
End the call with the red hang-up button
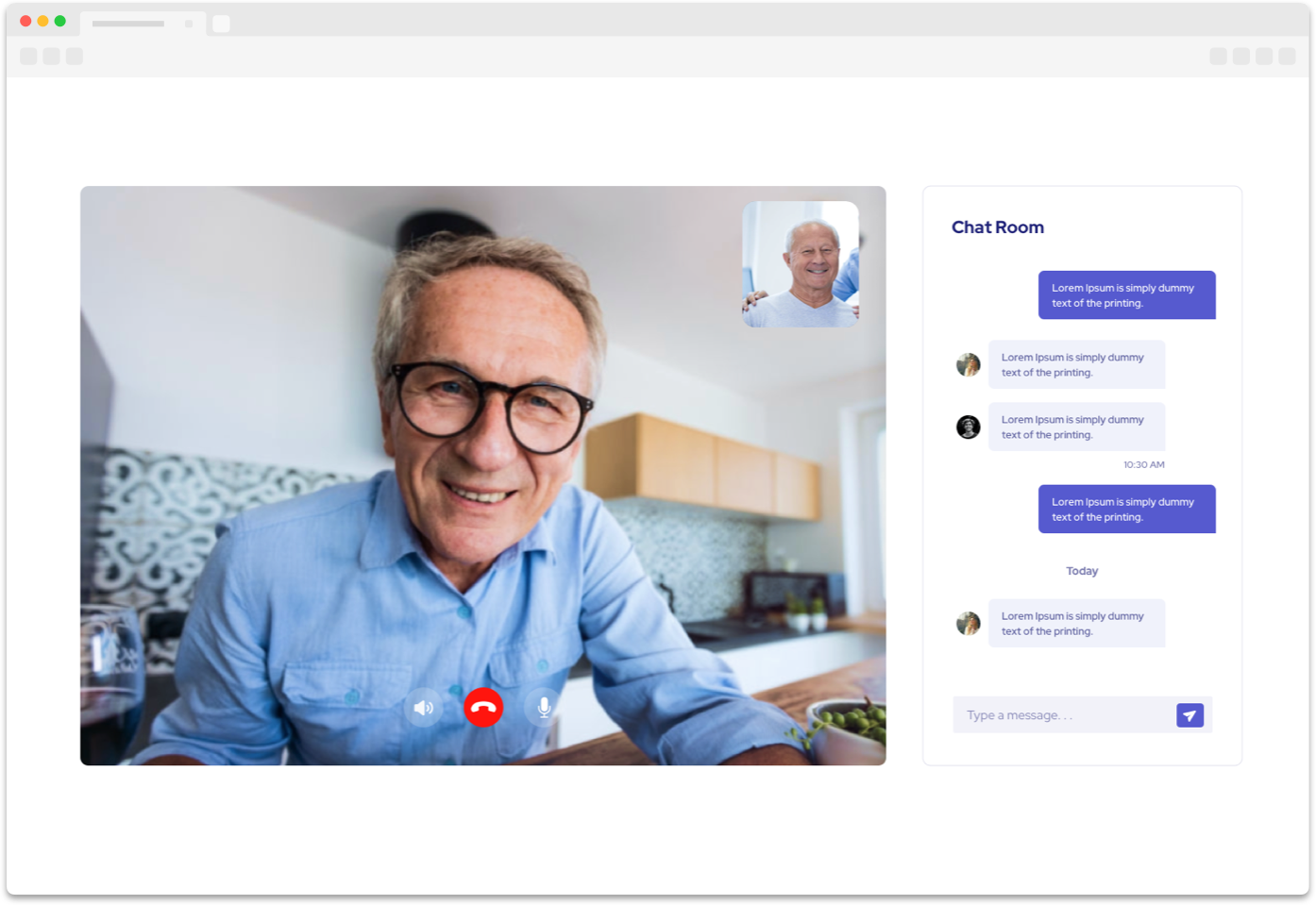pyautogui.click(x=483, y=707)
